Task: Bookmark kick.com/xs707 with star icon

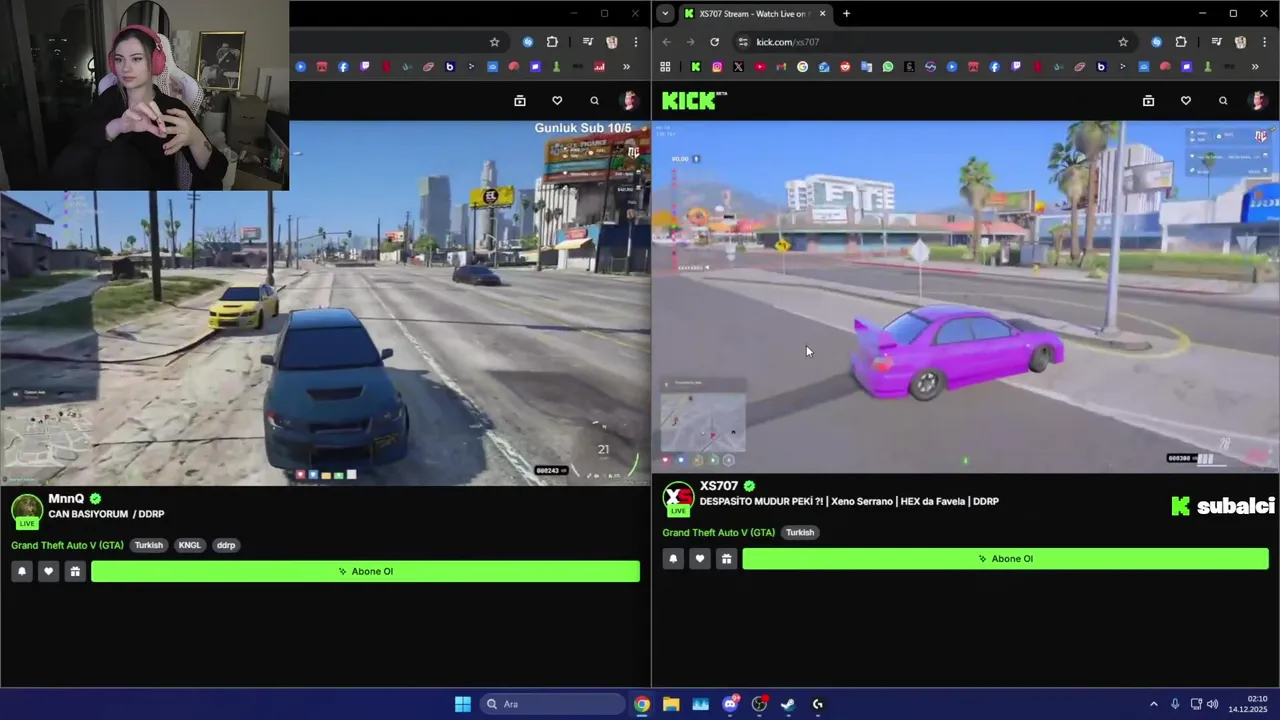Action: [1123, 42]
